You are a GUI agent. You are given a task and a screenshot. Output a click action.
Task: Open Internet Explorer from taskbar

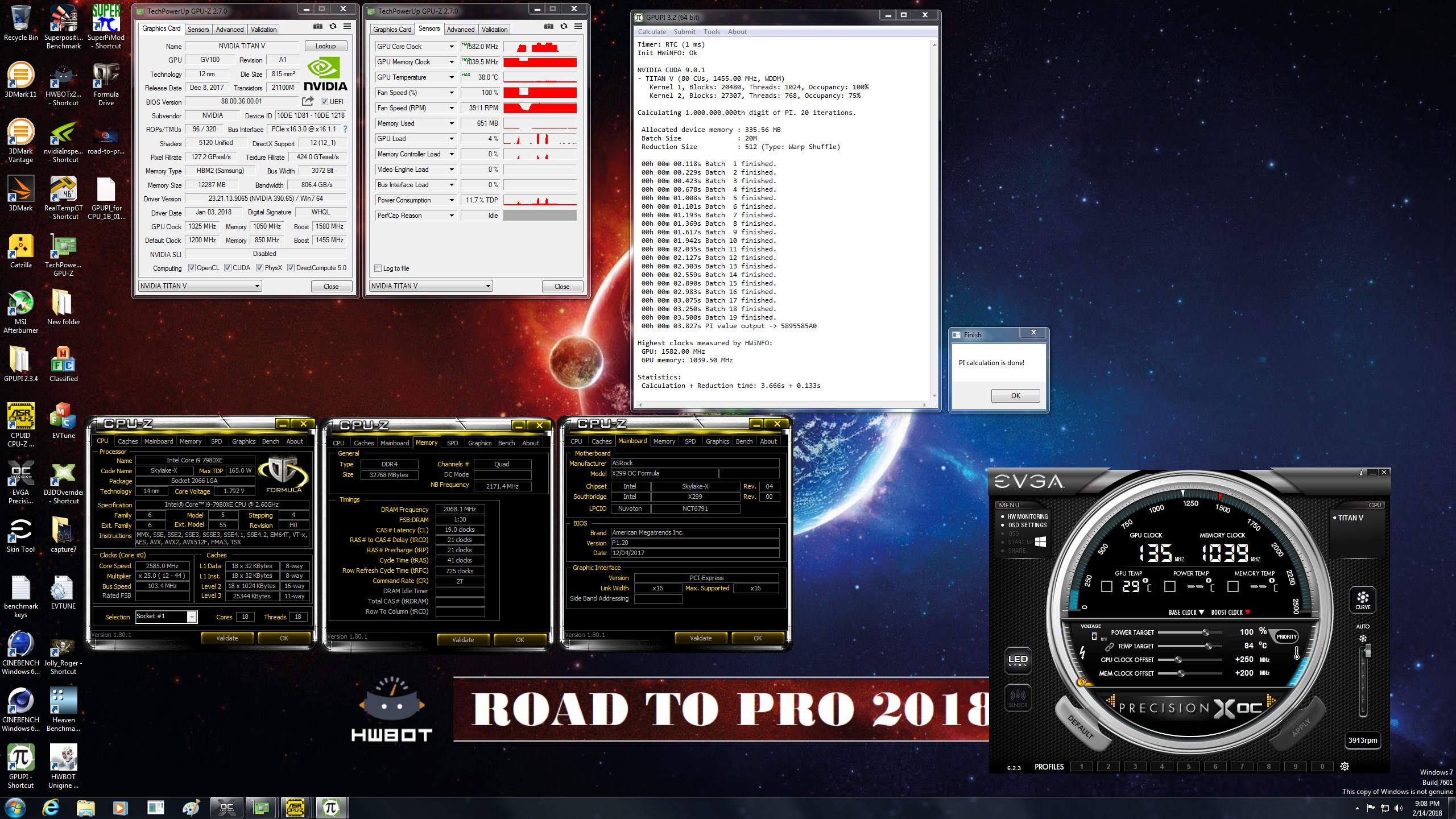tap(51, 808)
